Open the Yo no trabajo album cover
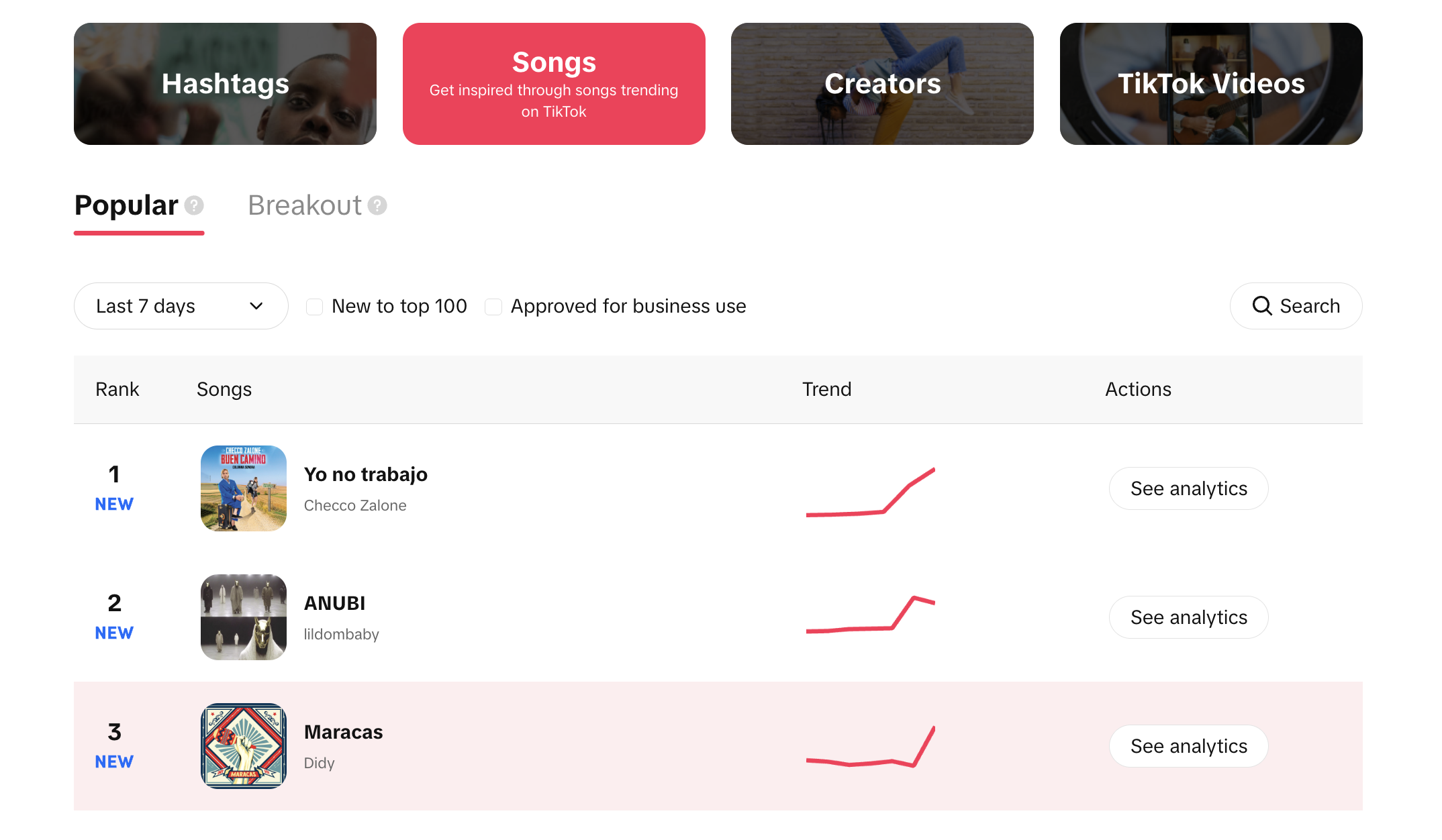Screen dimensions: 1442x840 pyautogui.click(x=244, y=488)
